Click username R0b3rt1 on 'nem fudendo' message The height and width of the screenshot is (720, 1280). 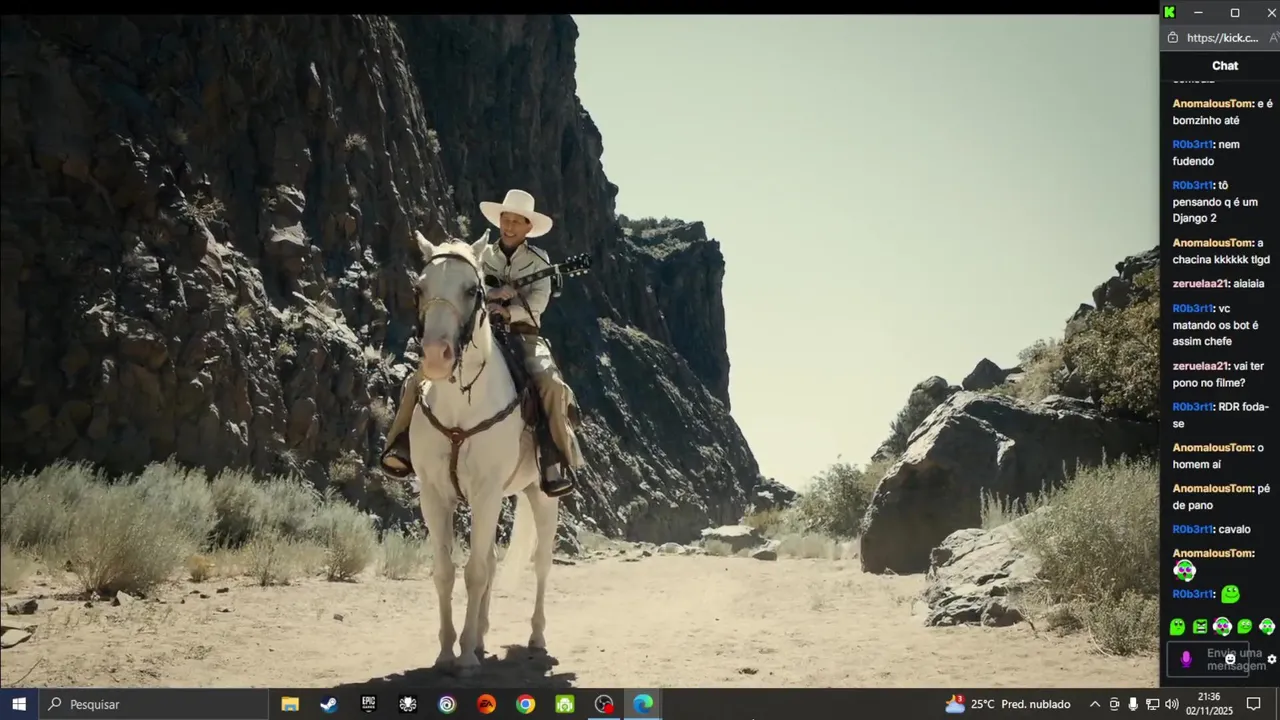1192,144
